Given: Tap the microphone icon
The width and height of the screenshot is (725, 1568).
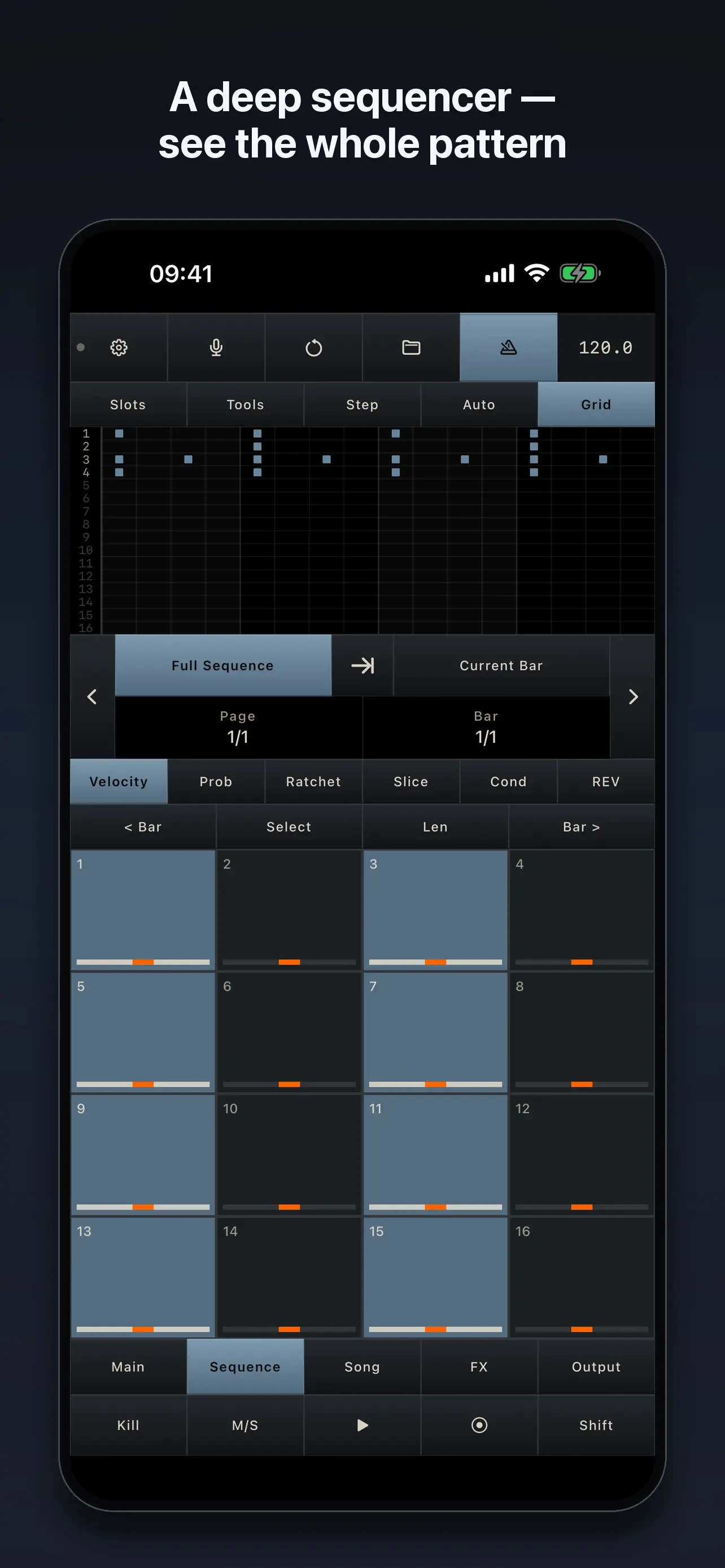Looking at the screenshot, I should coord(216,348).
